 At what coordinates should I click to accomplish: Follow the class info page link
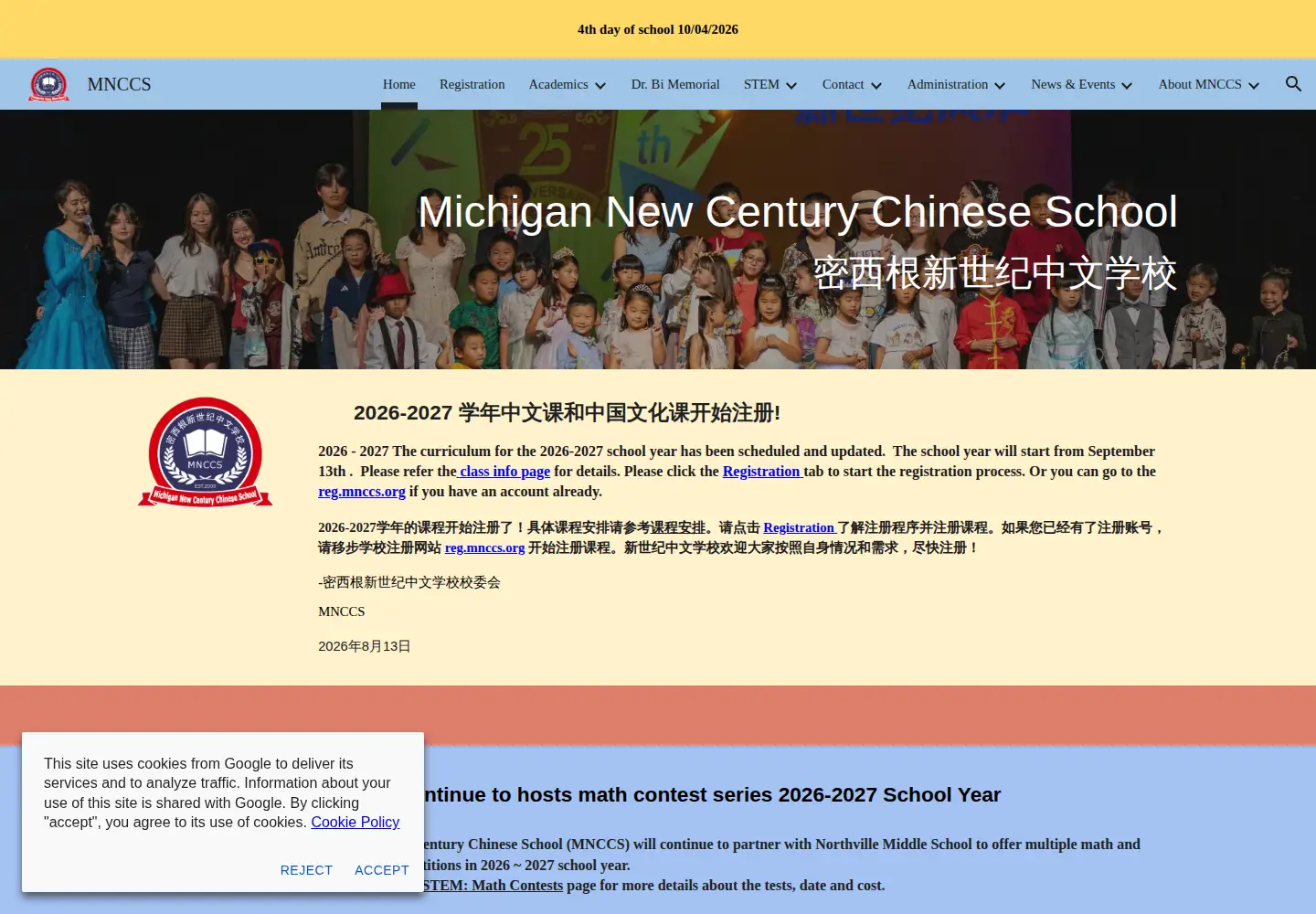point(504,472)
